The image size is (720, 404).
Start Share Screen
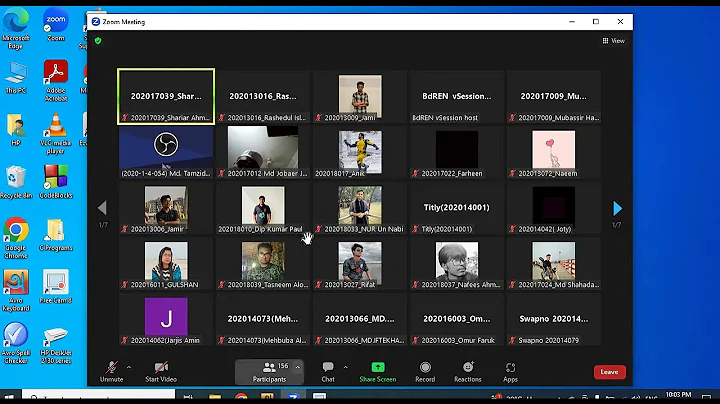(377, 371)
